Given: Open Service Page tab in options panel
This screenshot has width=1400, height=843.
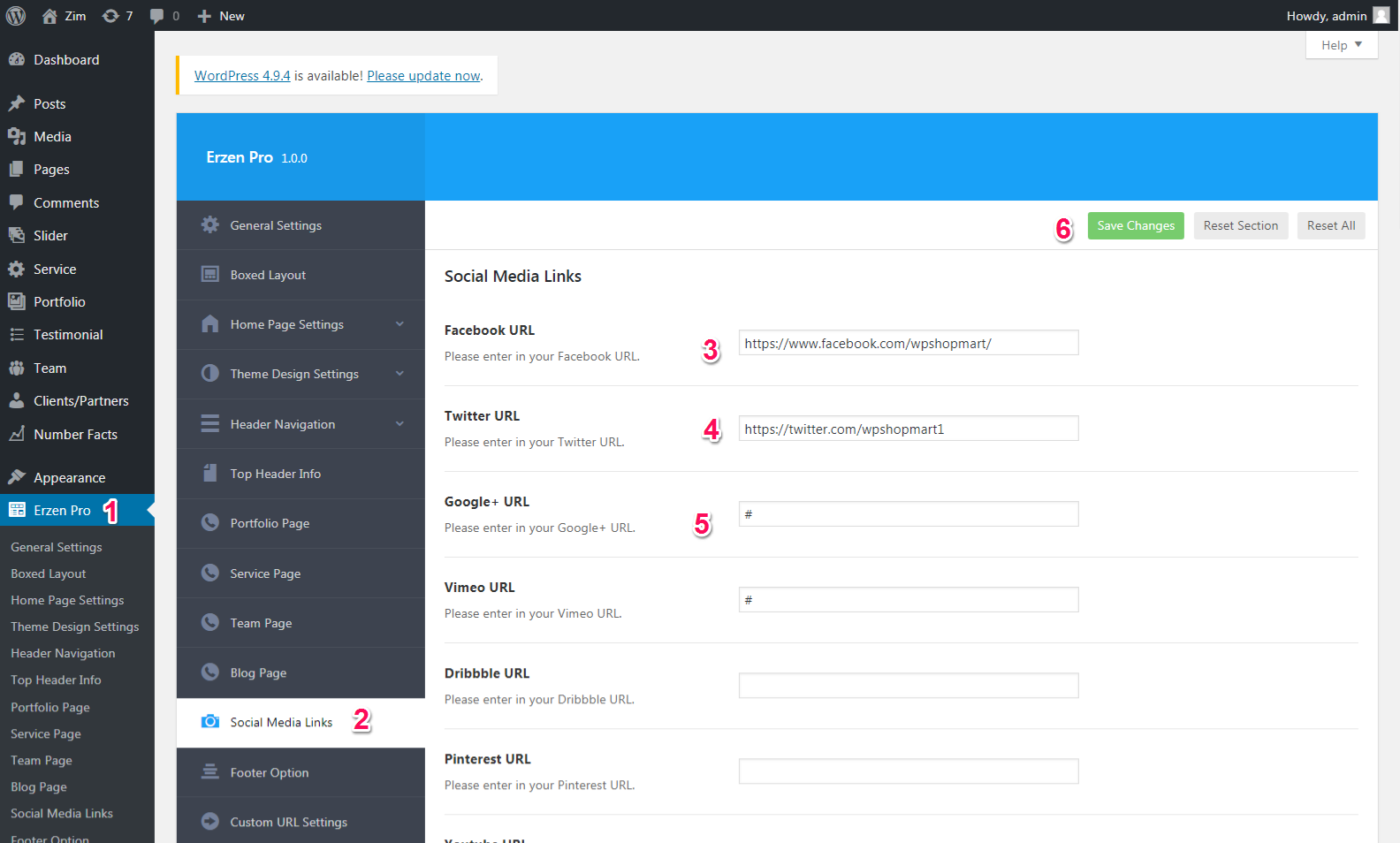Looking at the screenshot, I should click(x=301, y=573).
